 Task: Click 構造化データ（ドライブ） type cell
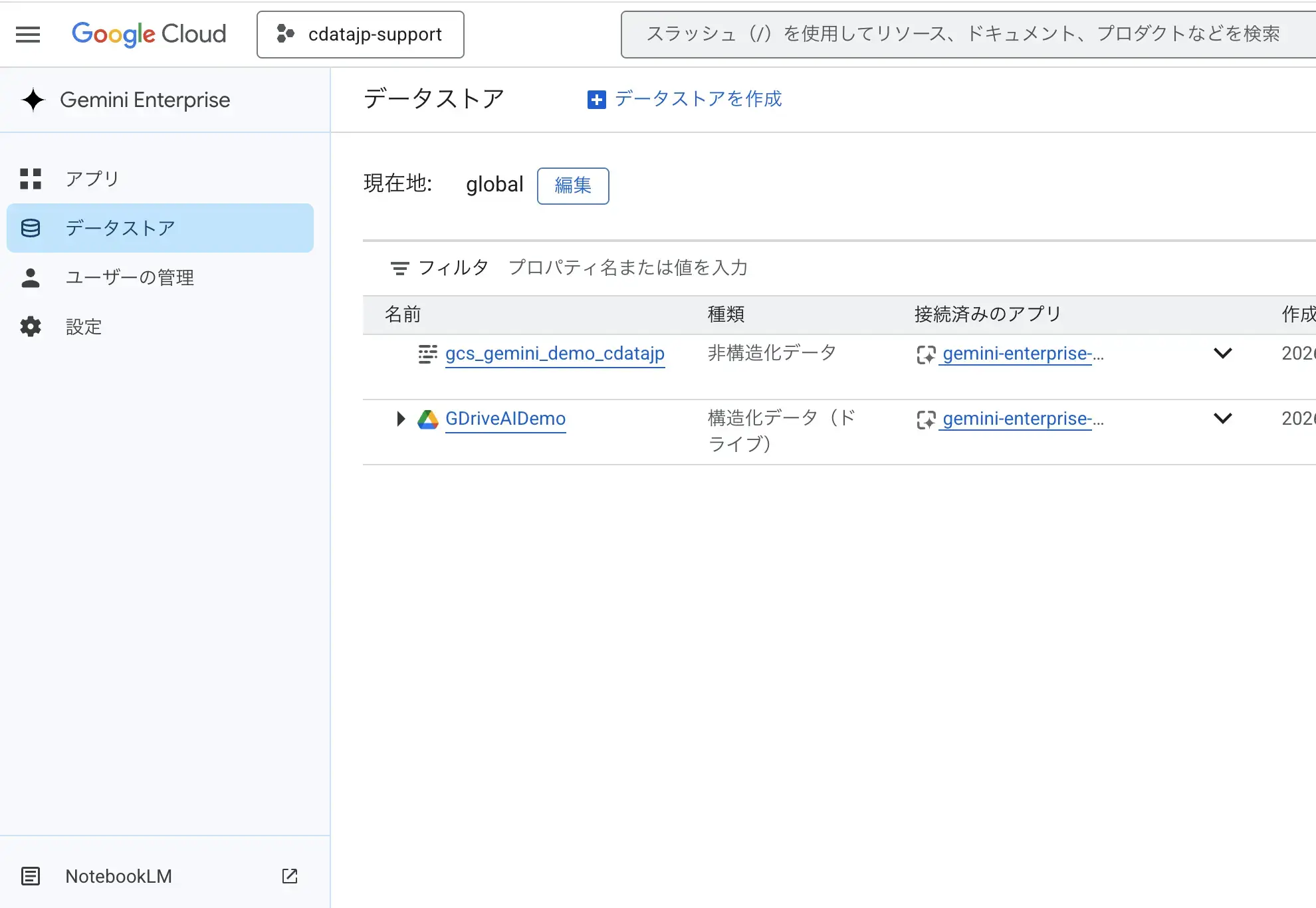pos(782,431)
